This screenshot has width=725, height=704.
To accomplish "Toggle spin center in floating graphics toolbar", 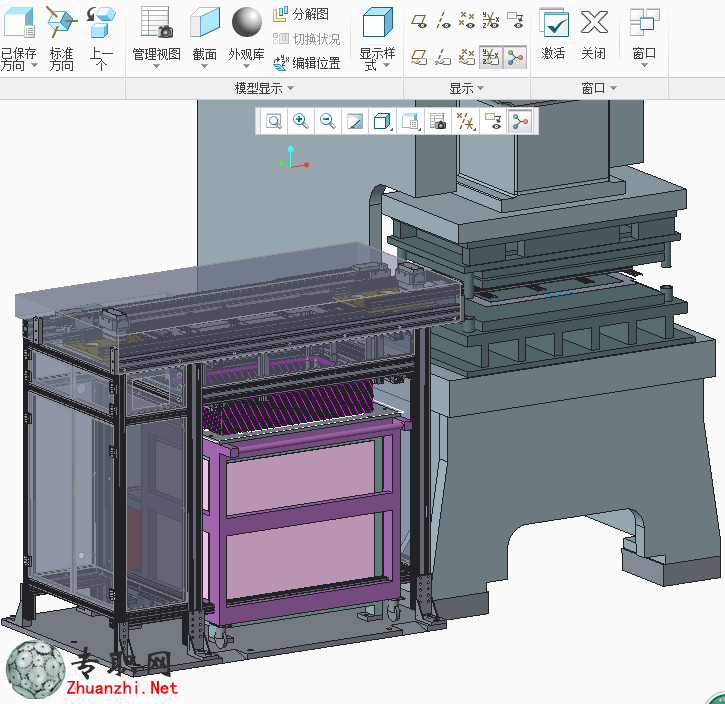I will [520, 122].
